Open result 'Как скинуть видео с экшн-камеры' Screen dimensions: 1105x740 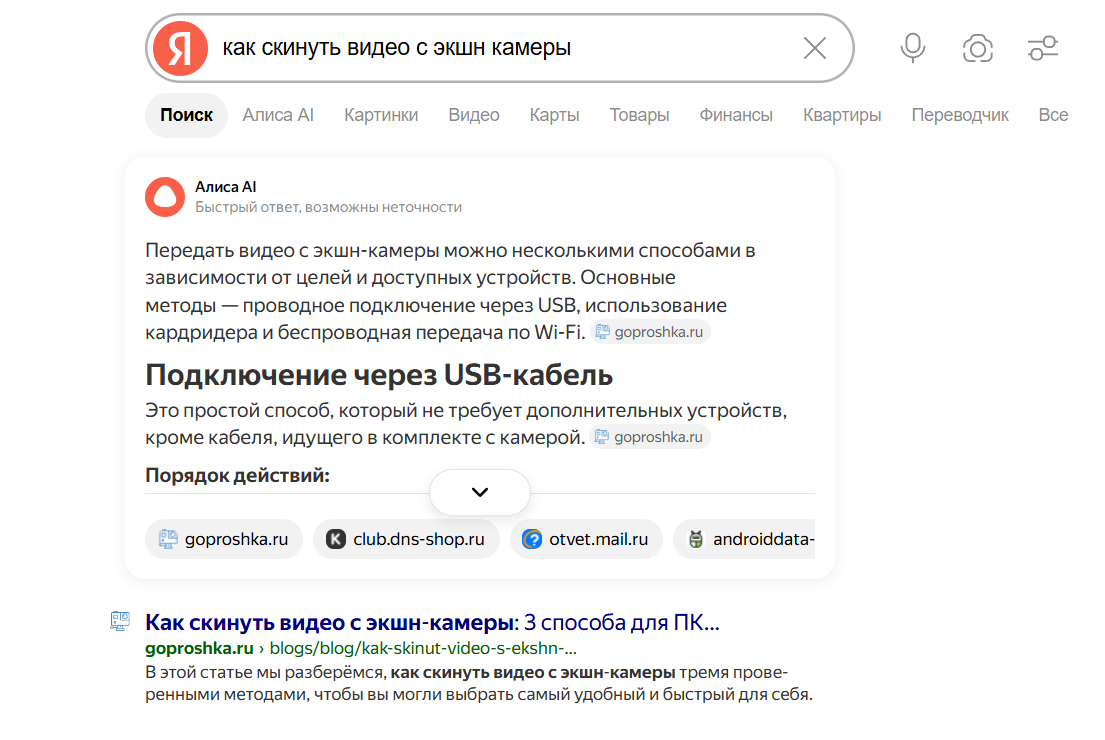click(x=432, y=622)
